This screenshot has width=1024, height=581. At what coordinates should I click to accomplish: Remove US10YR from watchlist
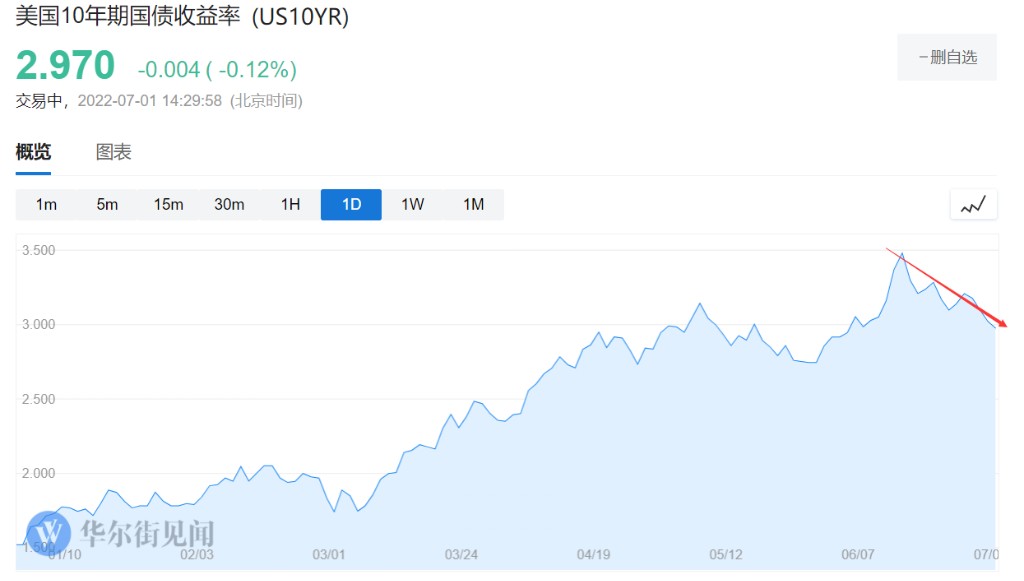click(947, 57)
